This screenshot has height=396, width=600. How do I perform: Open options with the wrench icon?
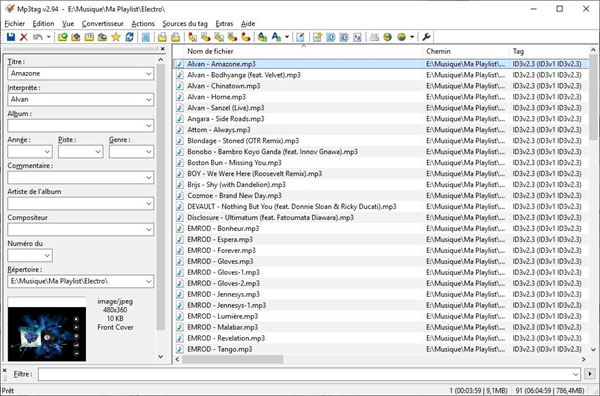[426, 37]
